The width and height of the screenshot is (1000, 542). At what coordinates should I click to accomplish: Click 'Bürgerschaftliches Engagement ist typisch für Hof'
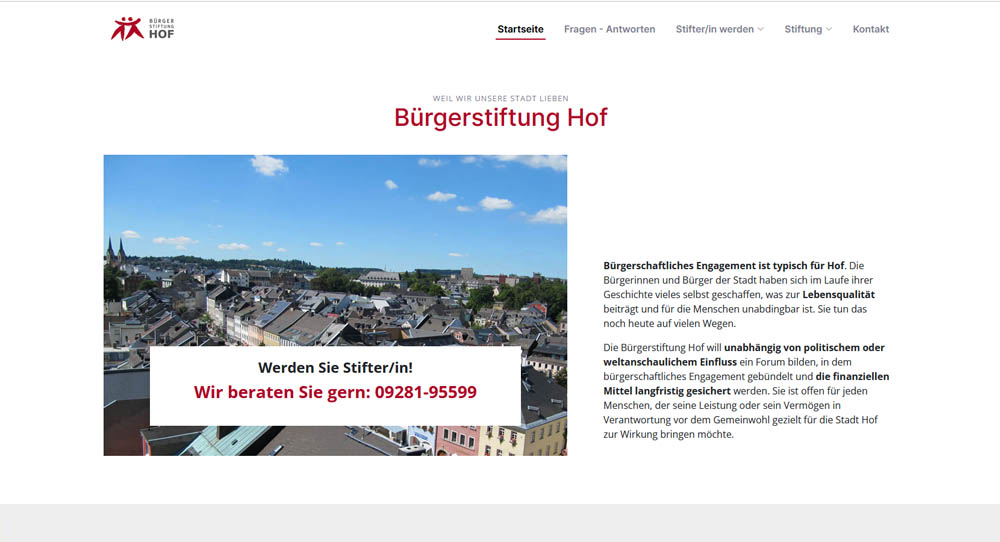click(x=724, y=265)
